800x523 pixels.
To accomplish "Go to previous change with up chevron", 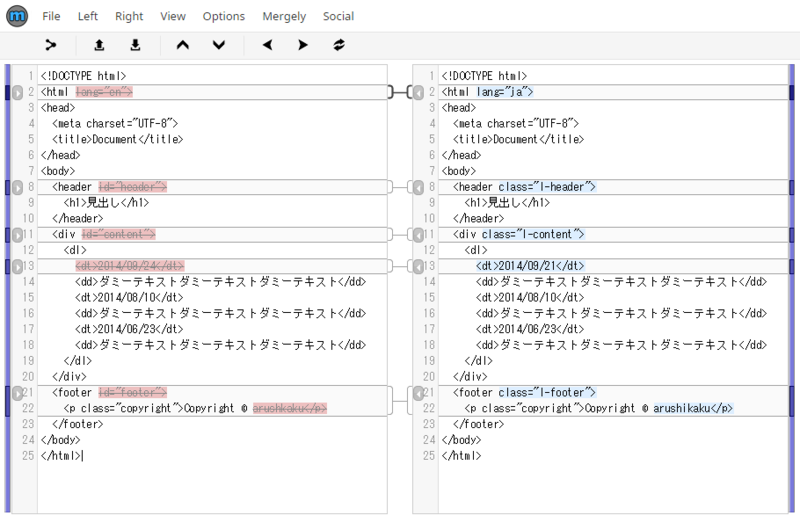I will 183,45.
